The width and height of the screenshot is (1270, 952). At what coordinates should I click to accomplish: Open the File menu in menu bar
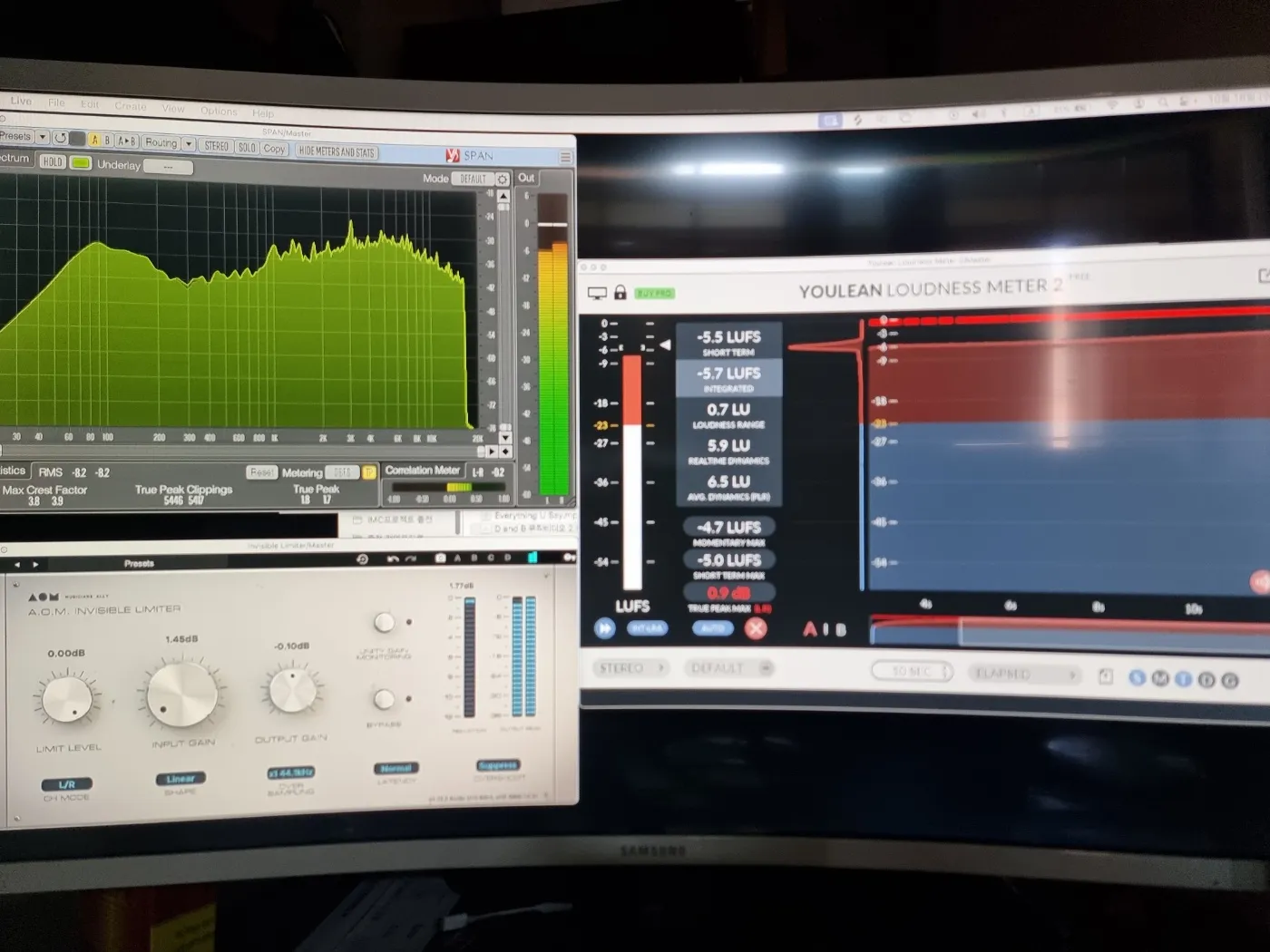(x=56, y=102)
